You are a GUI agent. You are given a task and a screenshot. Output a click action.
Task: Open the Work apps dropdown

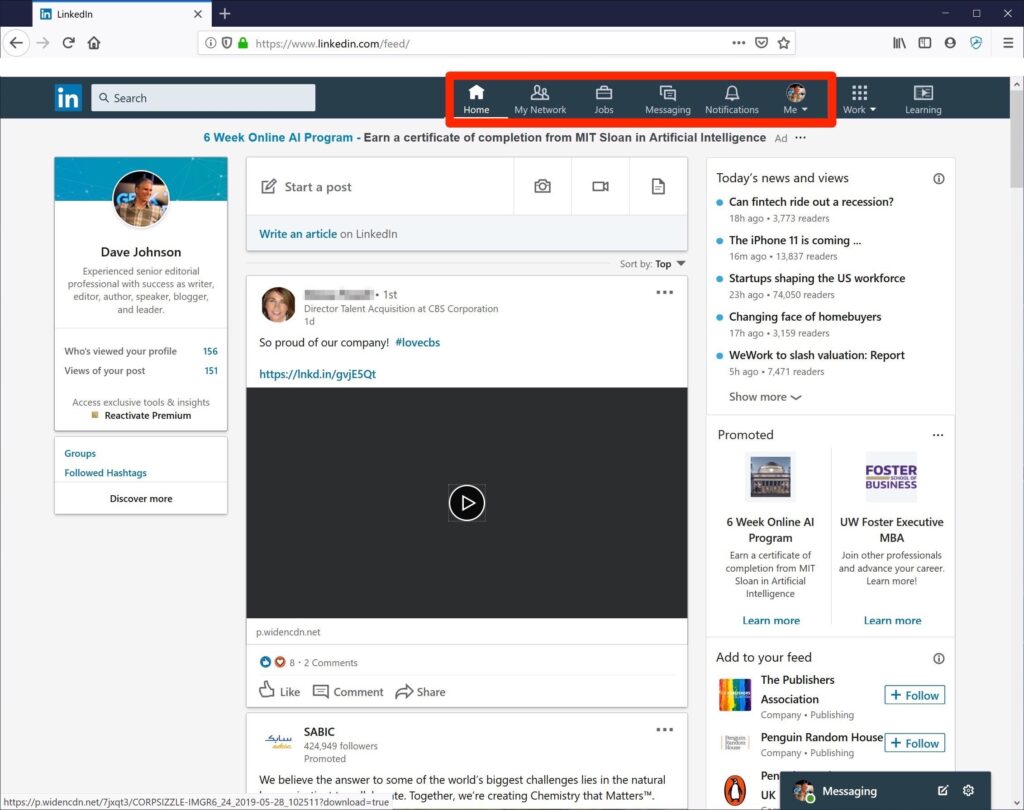pyautogui.click(x=859, y=99)
